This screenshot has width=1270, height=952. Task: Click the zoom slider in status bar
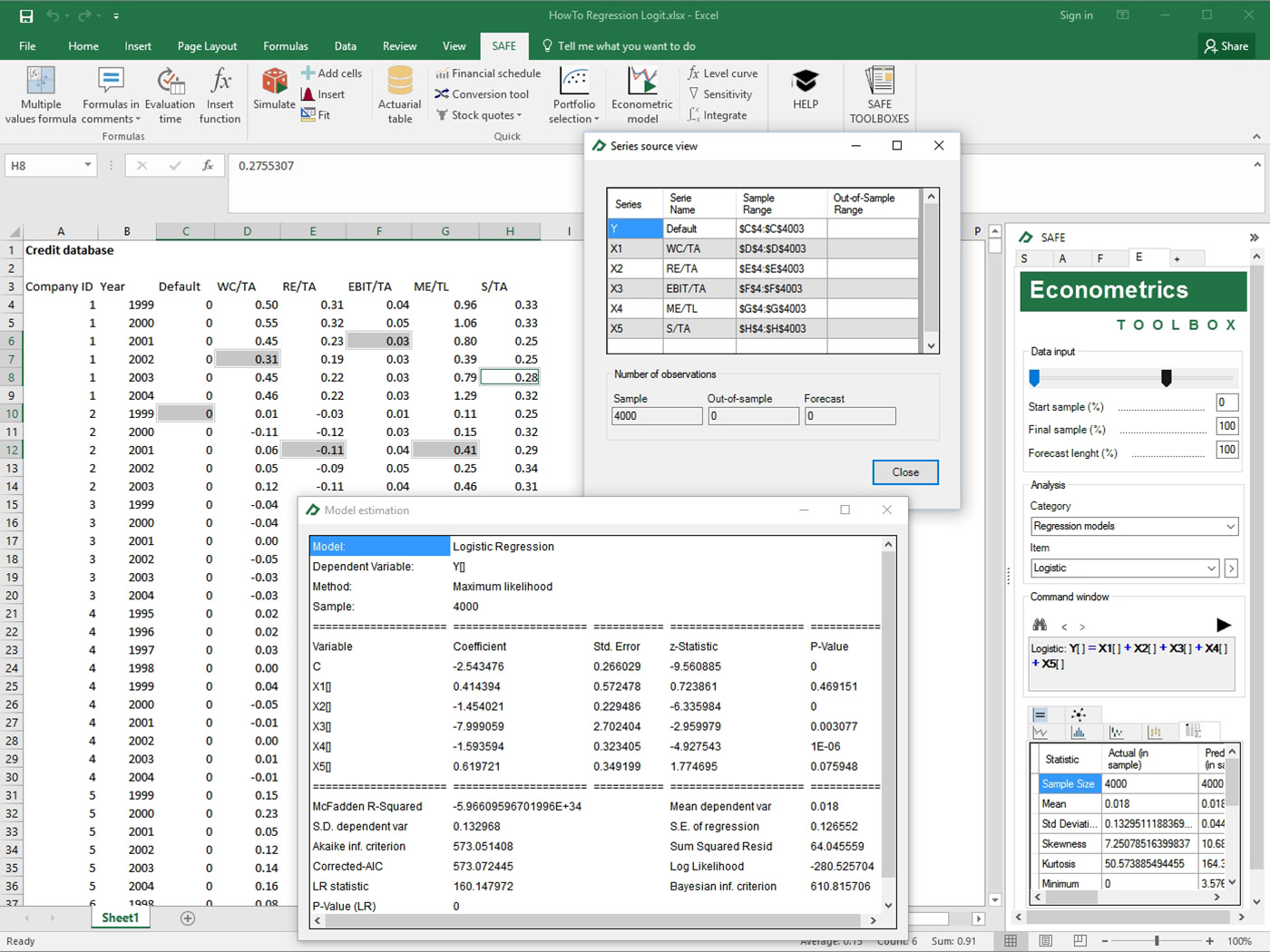[x=1157, y=941]
